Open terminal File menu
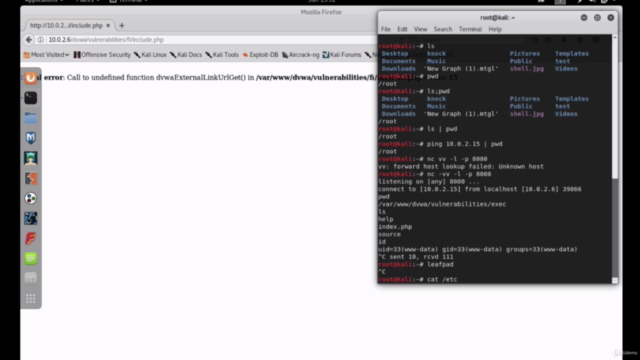640x360 pixels. coord(386,29)
